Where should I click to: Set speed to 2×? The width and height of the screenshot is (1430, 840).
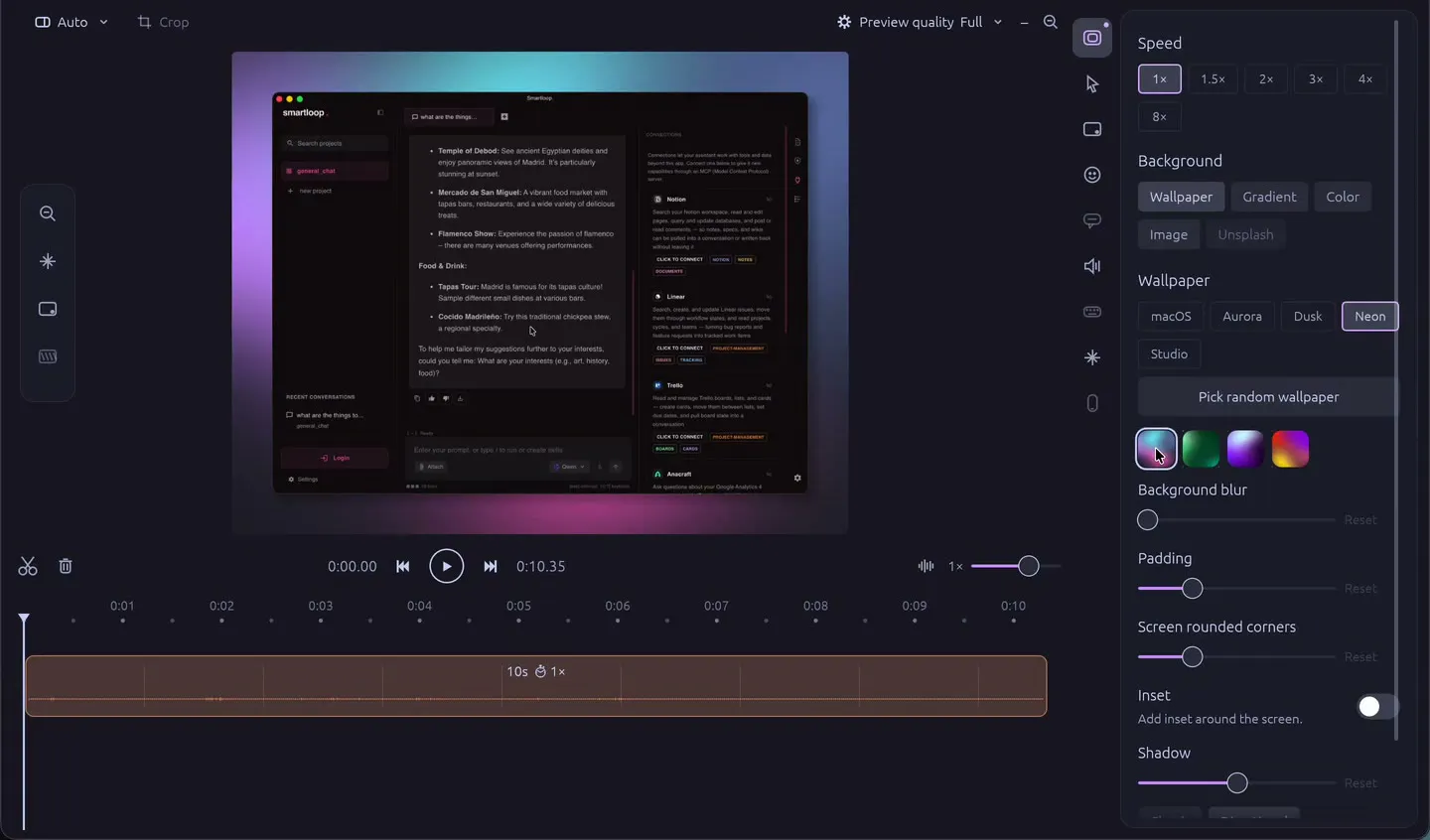click(1266, 78)
